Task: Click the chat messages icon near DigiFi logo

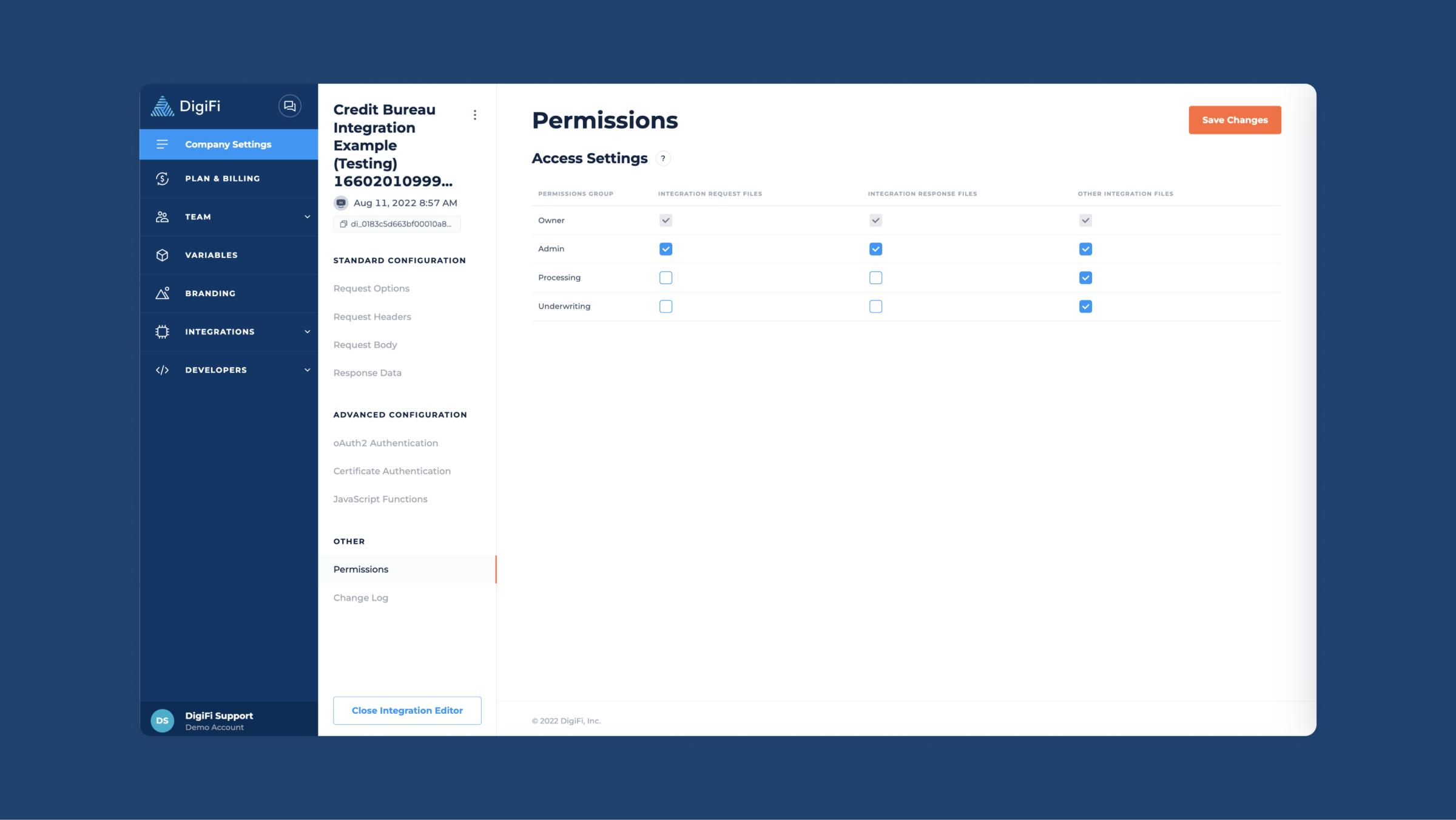Action: 289,106
